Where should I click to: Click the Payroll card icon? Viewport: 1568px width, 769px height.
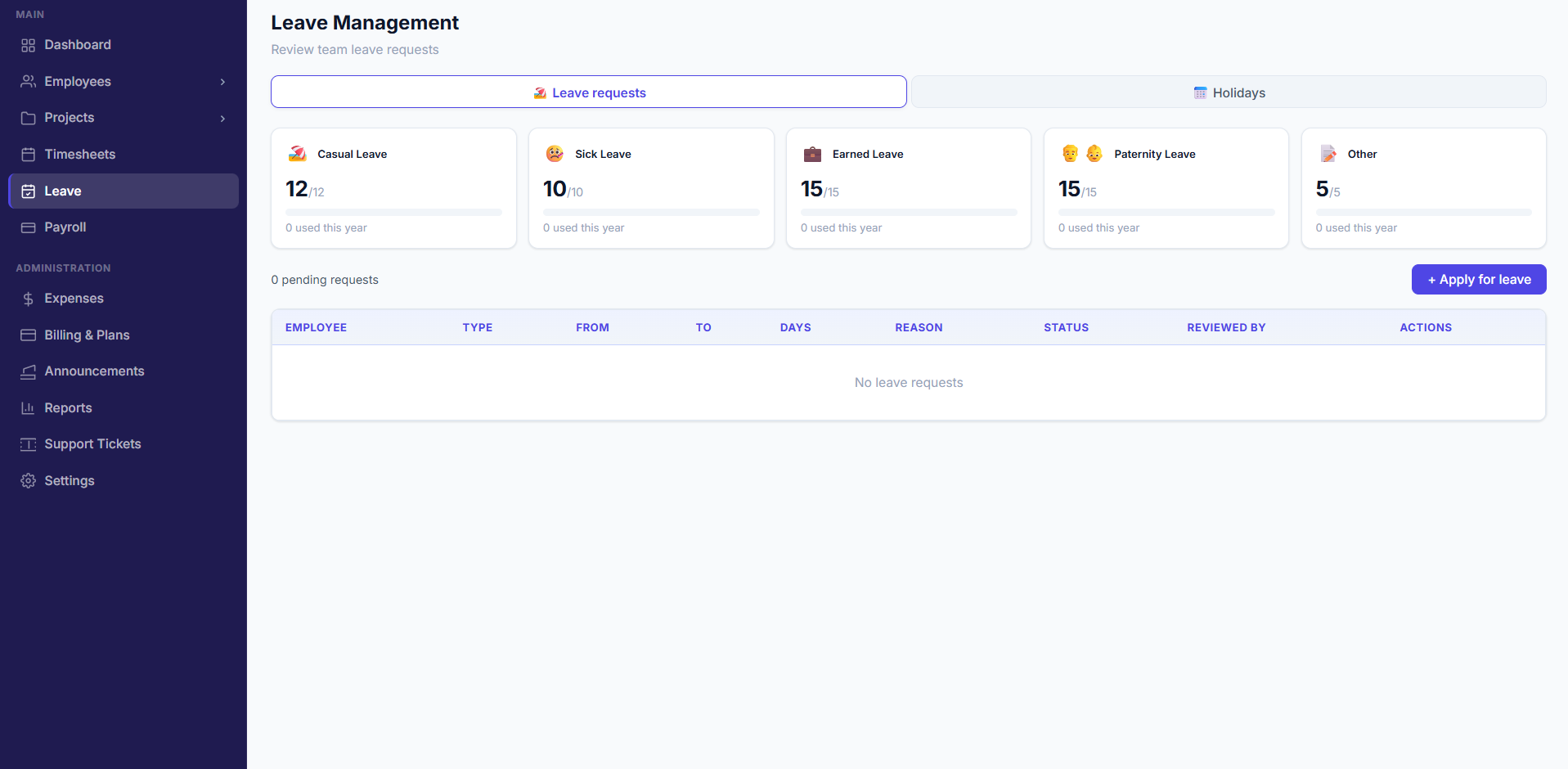(28, 227)
